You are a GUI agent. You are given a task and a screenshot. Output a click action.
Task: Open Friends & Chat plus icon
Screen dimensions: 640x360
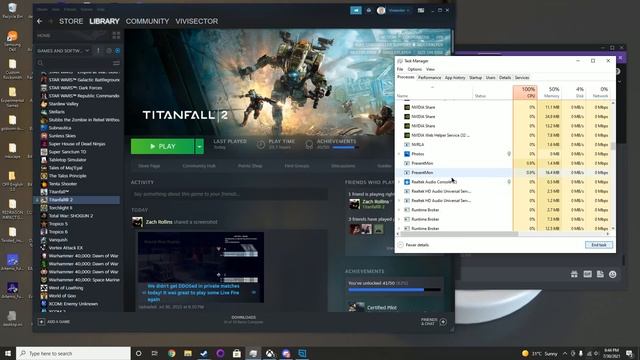443,322
